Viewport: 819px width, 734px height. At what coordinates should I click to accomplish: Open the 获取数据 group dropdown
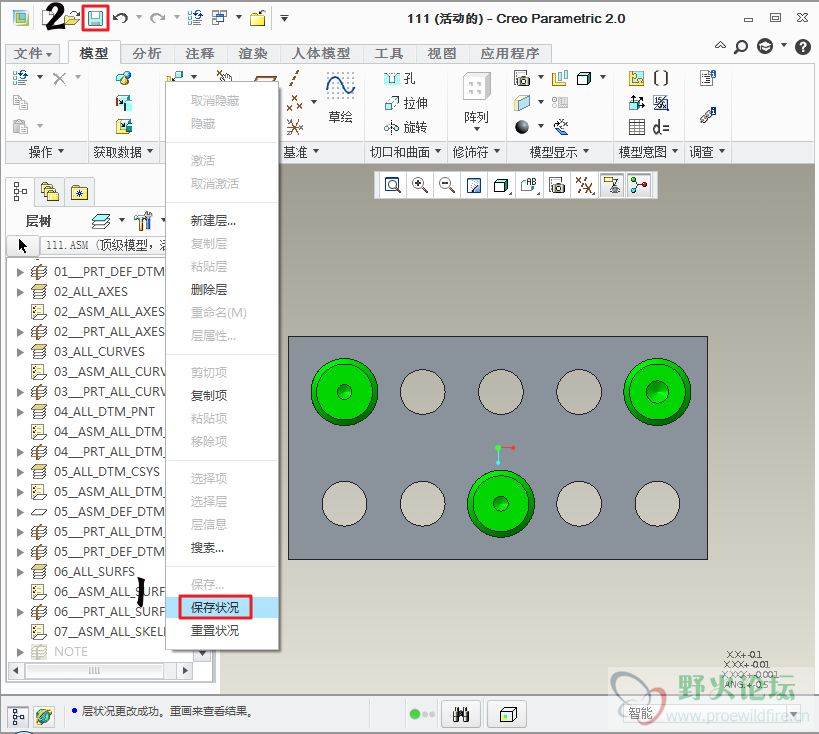(x=123, y=152)
